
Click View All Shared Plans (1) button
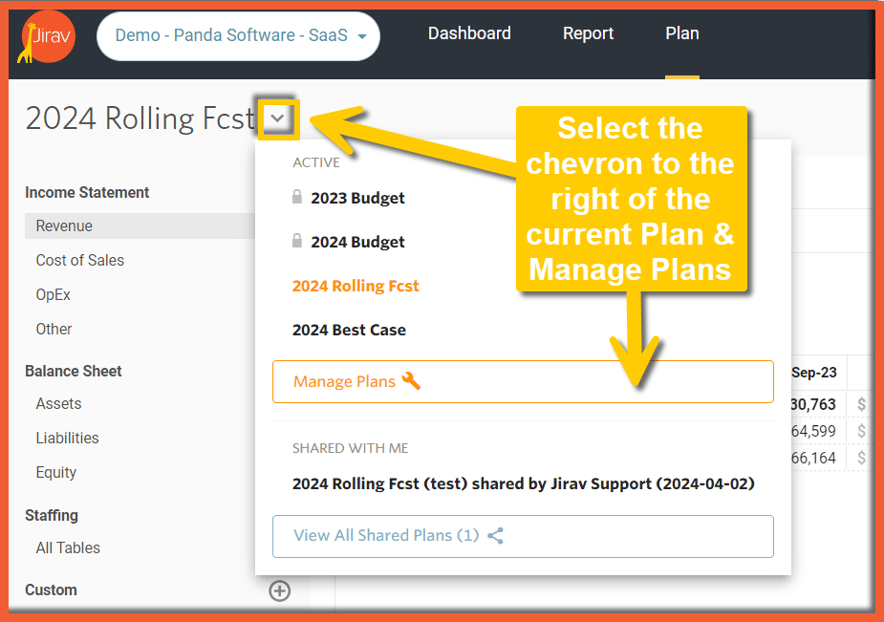click(522, 536)
